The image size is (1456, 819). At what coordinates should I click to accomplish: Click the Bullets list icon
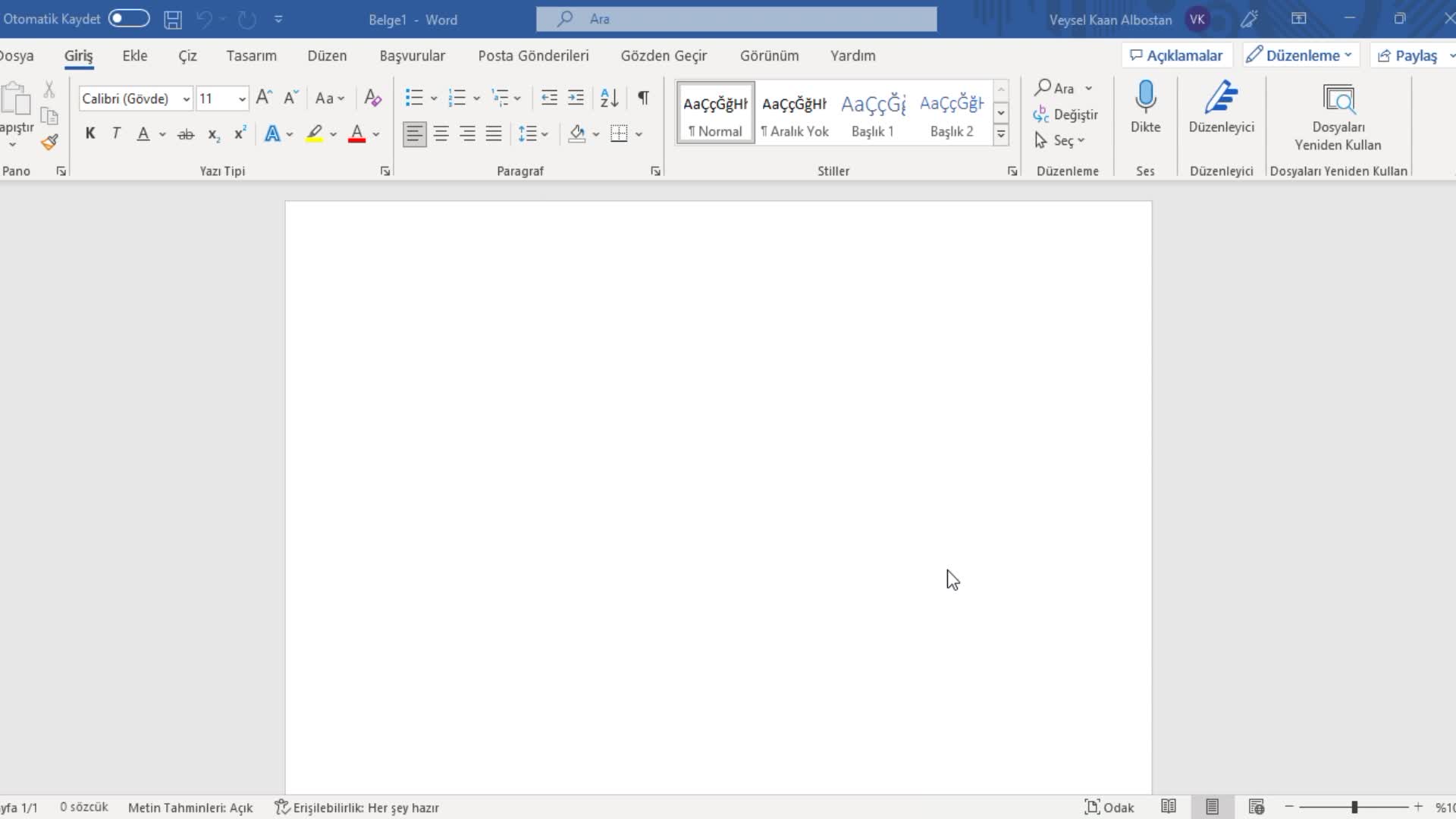point(413,97)
